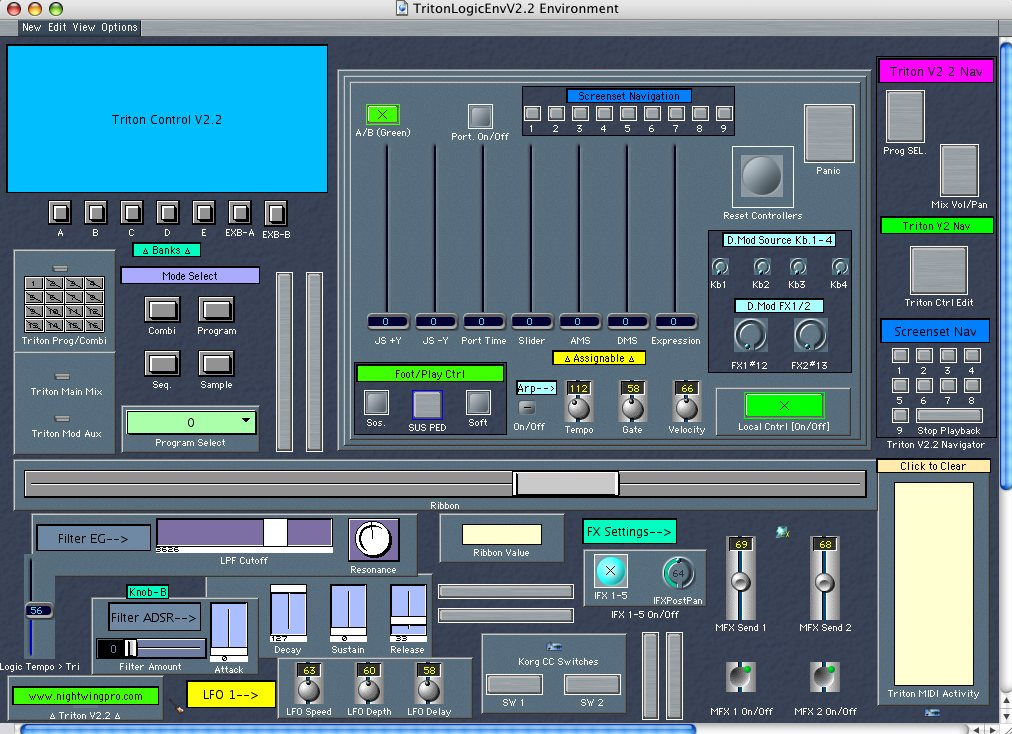Click the Release fader

point(408,613)
